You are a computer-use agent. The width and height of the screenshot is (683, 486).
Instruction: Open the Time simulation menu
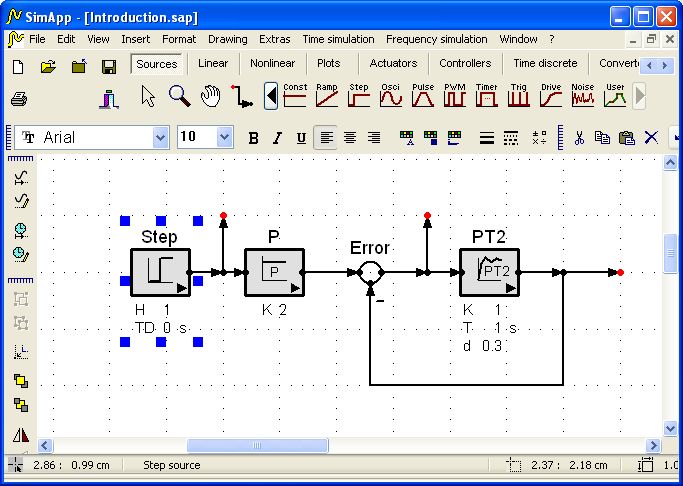[x=338, y=39]
